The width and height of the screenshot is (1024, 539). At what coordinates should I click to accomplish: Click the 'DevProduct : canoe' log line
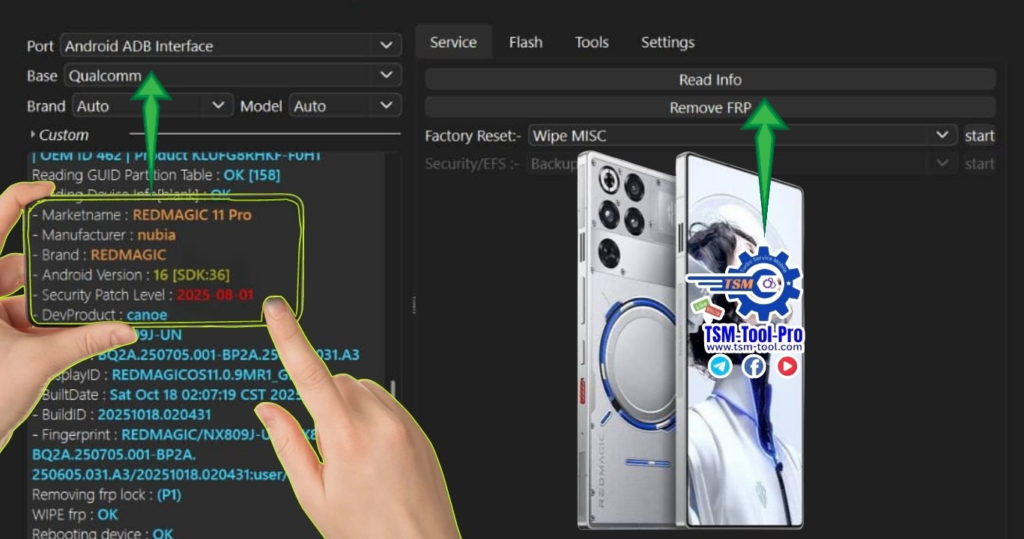click(100, 315)
